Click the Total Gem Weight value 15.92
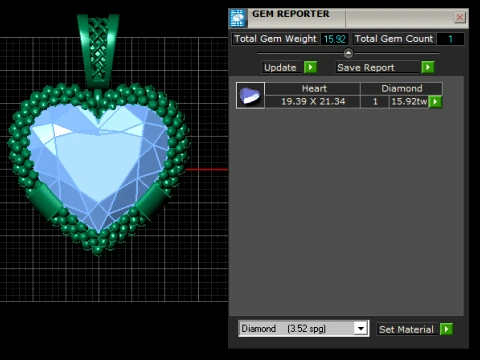480x360 pixels. 334,39
